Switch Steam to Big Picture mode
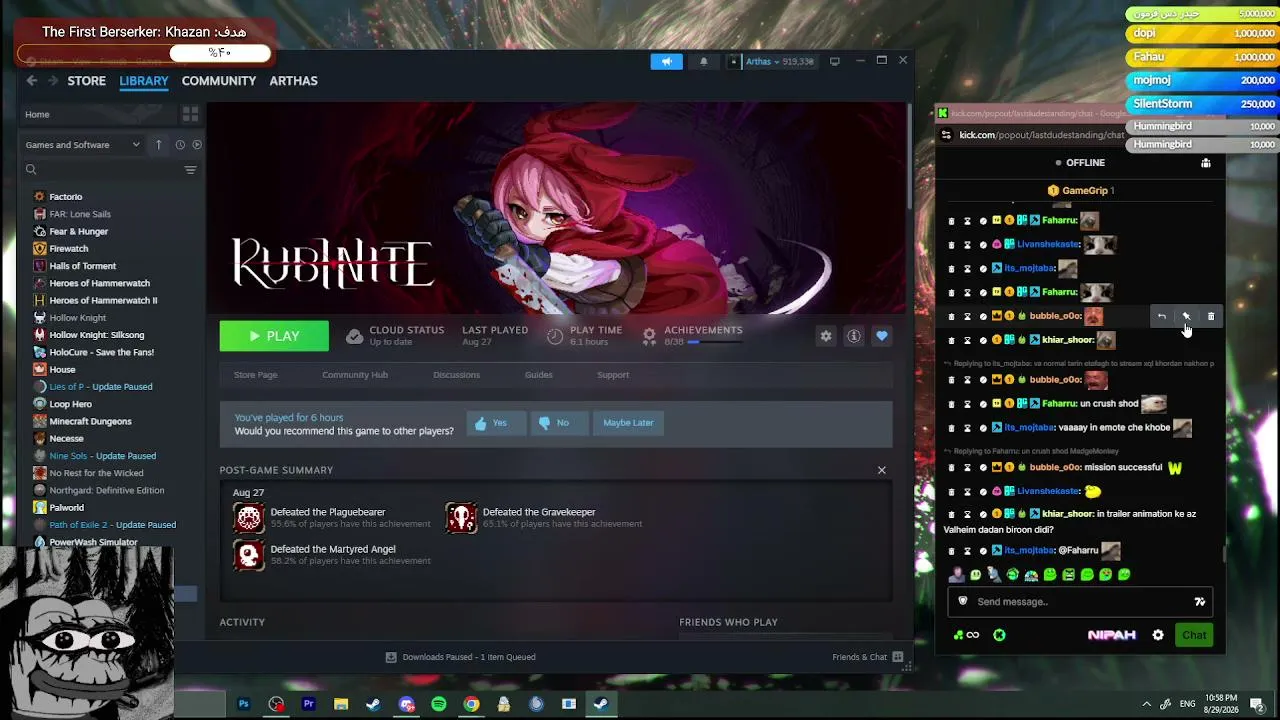 835,61
